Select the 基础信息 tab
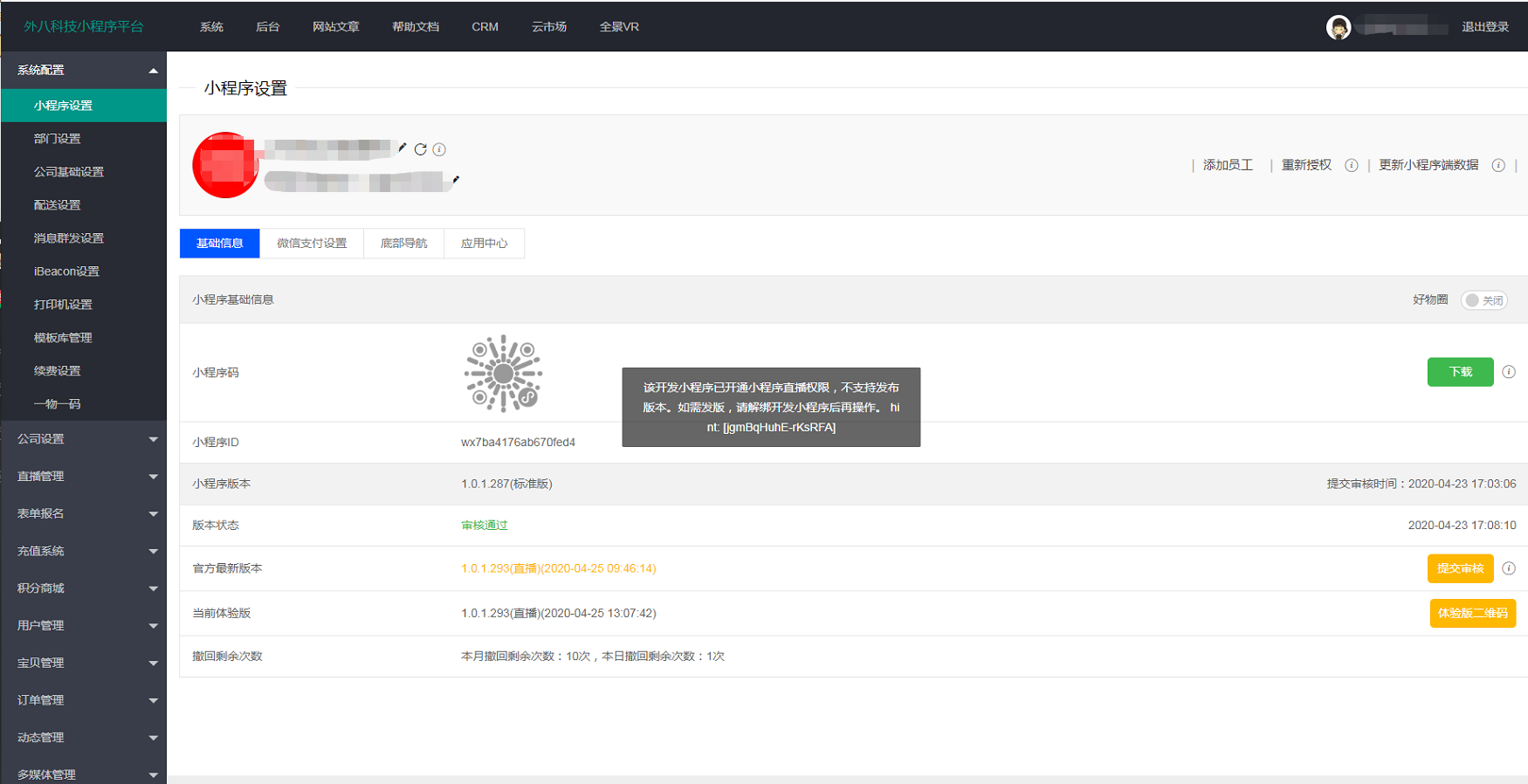Screen dimensions: 1528x784 pos(220,244)
